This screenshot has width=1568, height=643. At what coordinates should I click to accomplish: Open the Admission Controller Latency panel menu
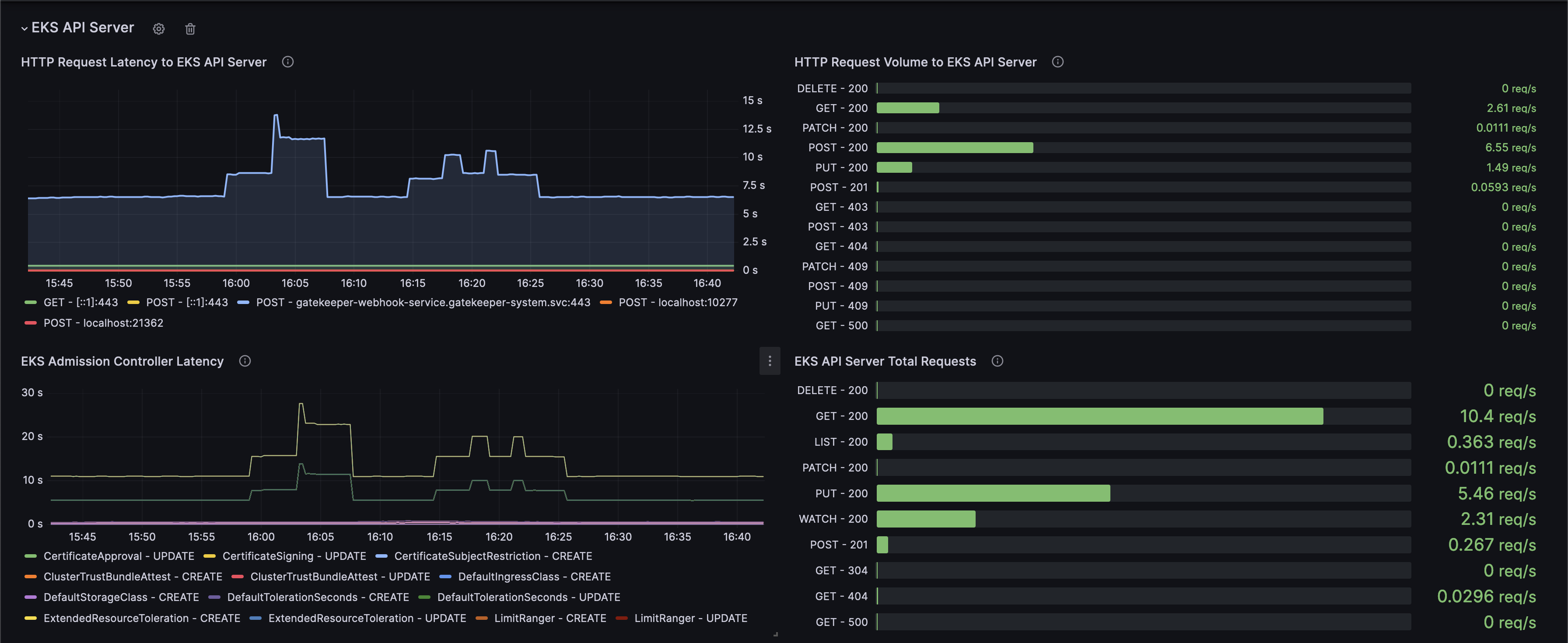(x=770, y=361)
